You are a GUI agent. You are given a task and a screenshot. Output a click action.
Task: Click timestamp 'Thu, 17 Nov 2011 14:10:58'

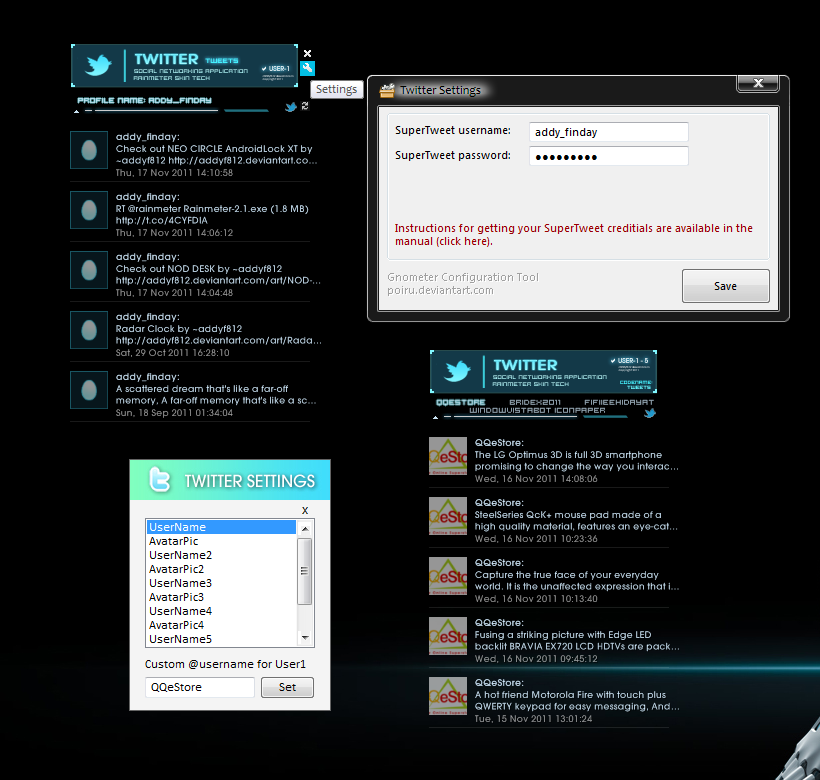click(174, 173)
